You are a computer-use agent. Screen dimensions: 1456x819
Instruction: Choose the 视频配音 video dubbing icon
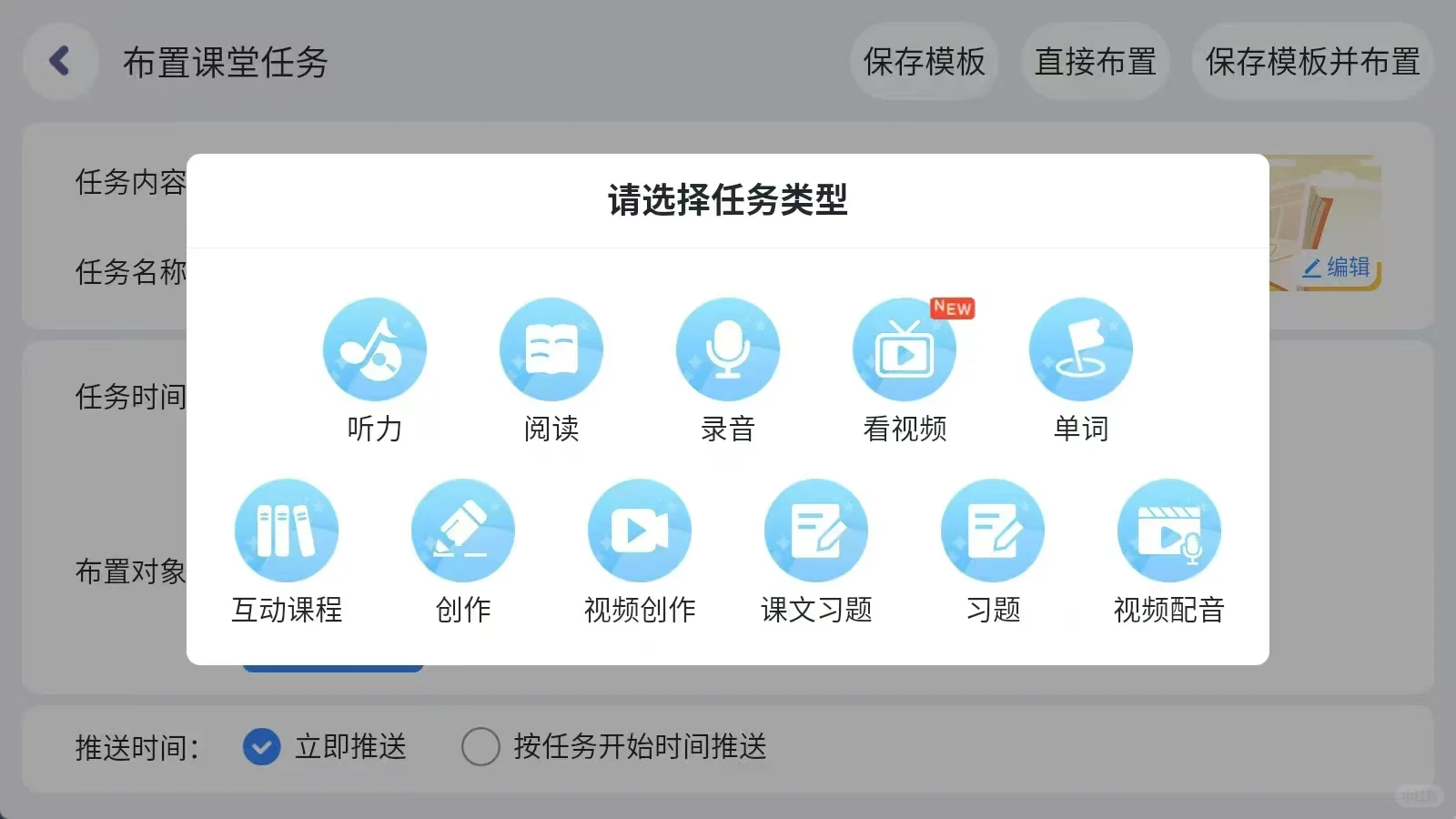pyautogui.click(x=1168, y=529)
